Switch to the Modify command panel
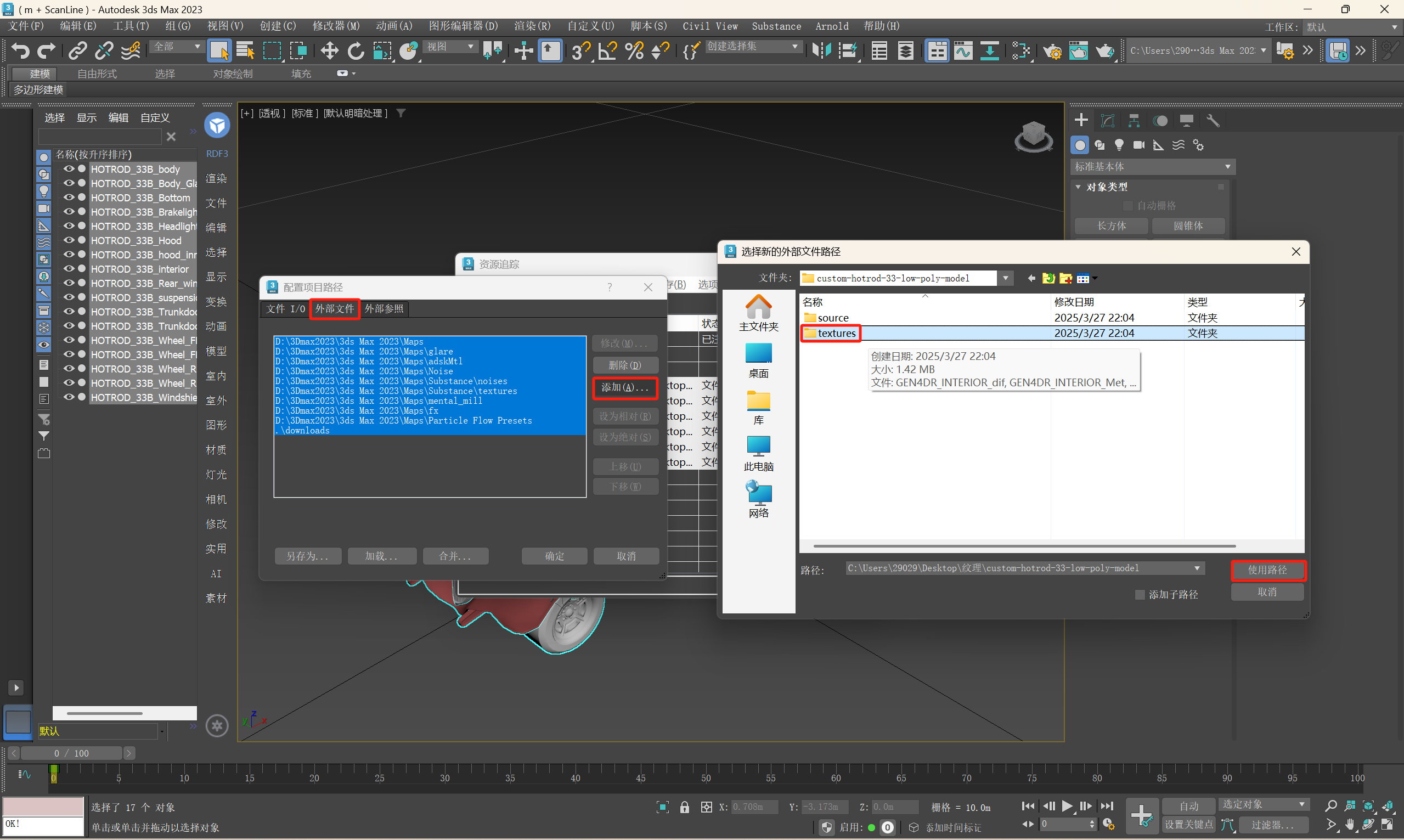 coord(1108,120)
